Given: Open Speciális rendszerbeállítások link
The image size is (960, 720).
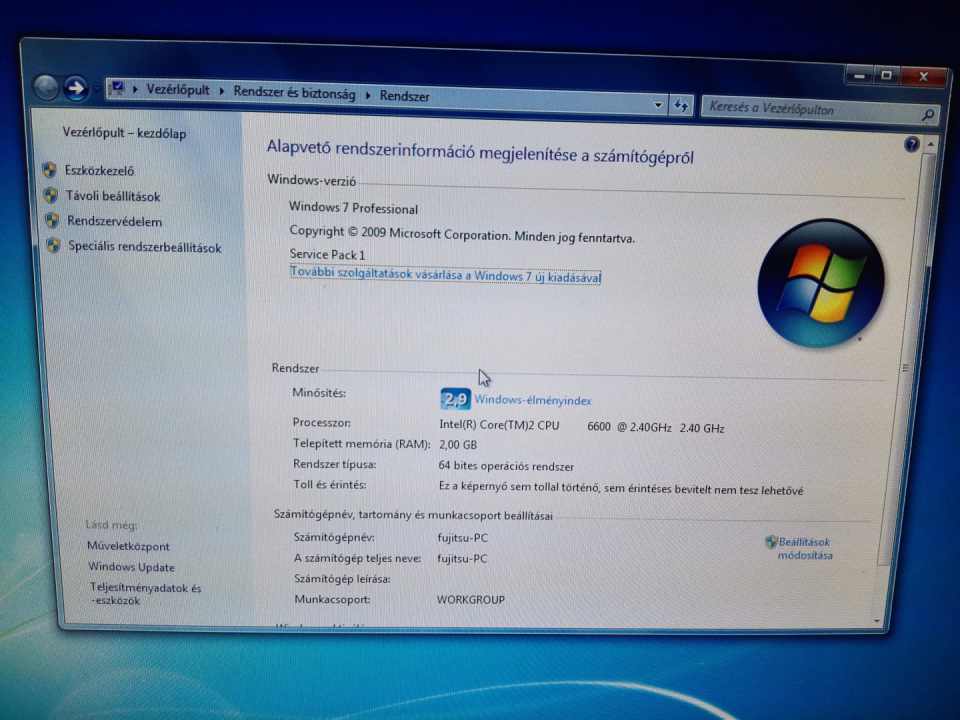Looking at the screenshot, I should tap(144, 247).
